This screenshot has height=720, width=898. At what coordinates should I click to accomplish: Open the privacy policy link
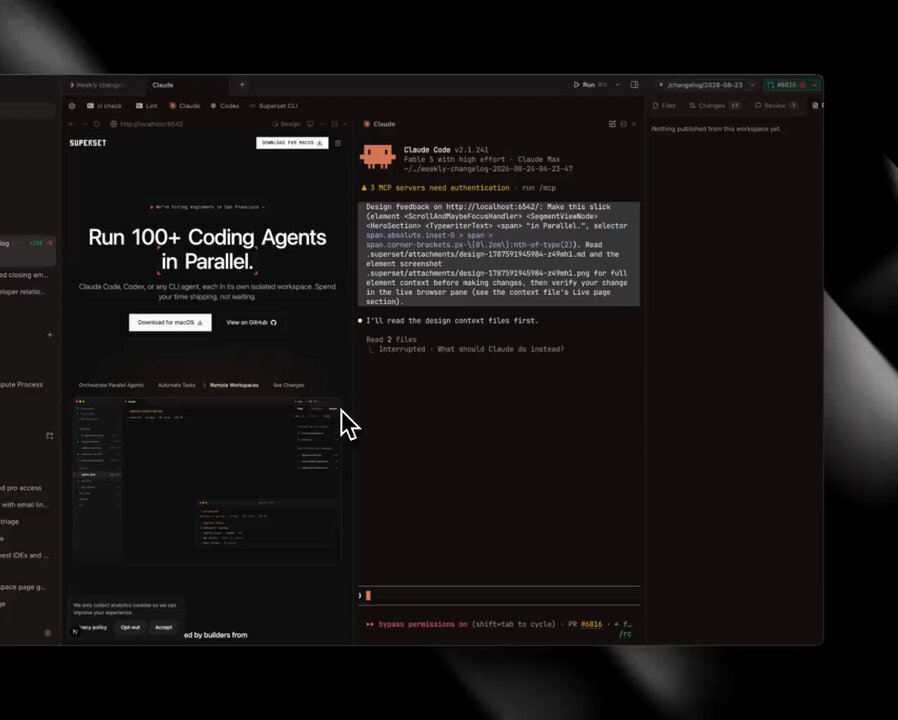click(93, 627)
